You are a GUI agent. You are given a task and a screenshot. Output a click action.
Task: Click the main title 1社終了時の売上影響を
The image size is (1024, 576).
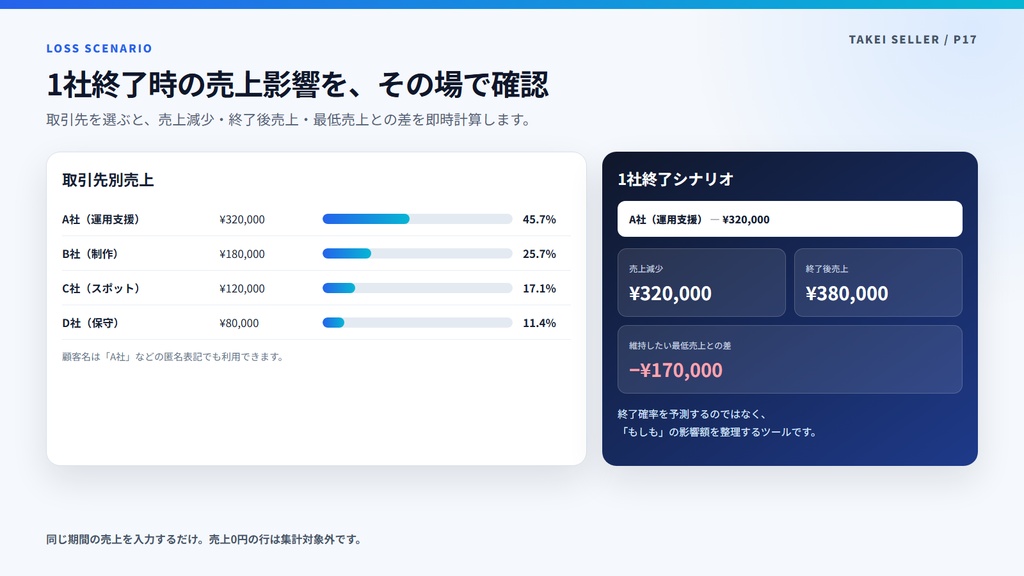pos(297,84)
